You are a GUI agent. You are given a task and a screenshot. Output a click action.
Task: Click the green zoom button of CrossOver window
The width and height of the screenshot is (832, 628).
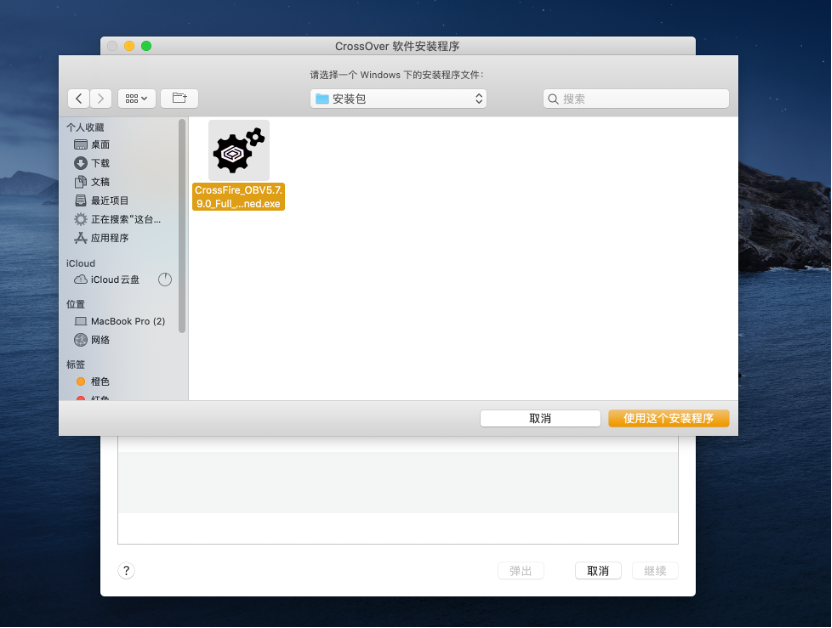click(146, 46)
